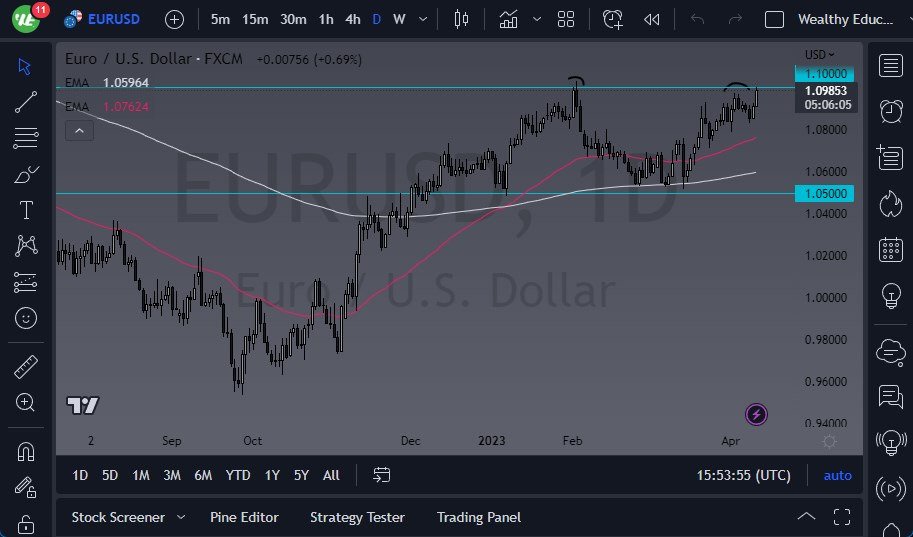
Task: Click the EURUSD symbol search field
Action: [112, 19]
